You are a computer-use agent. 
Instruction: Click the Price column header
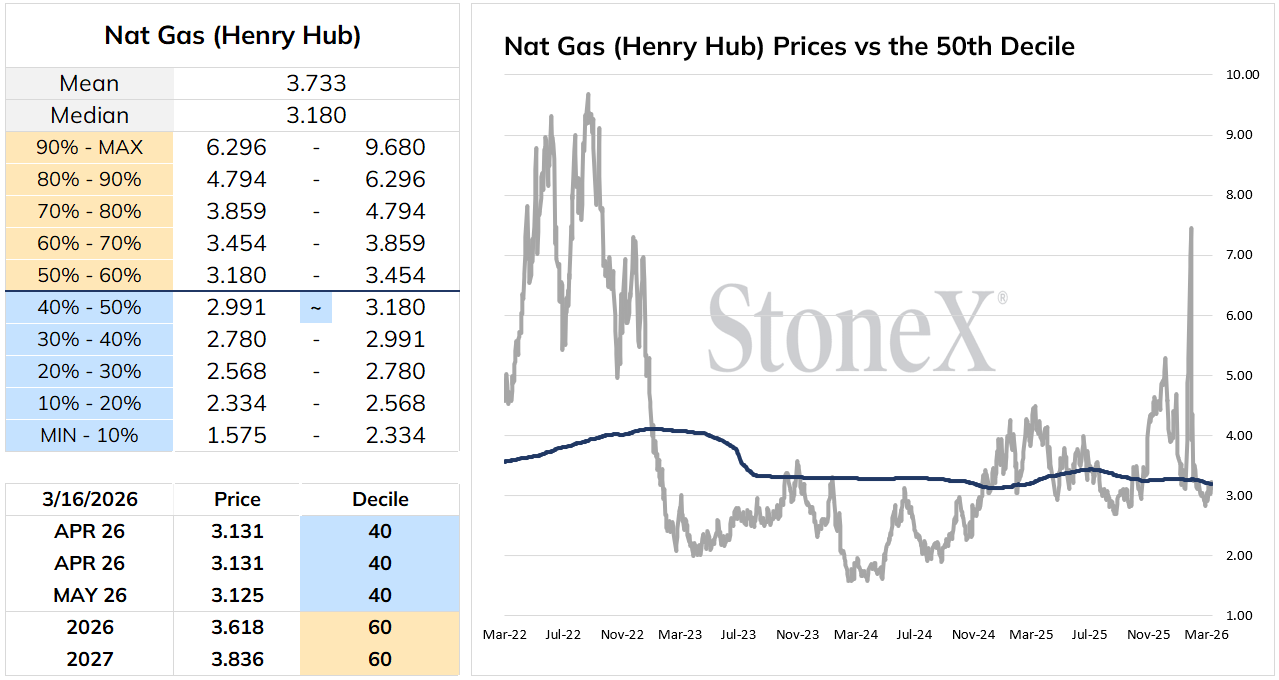pyautogui.click(x=237, y=499)
